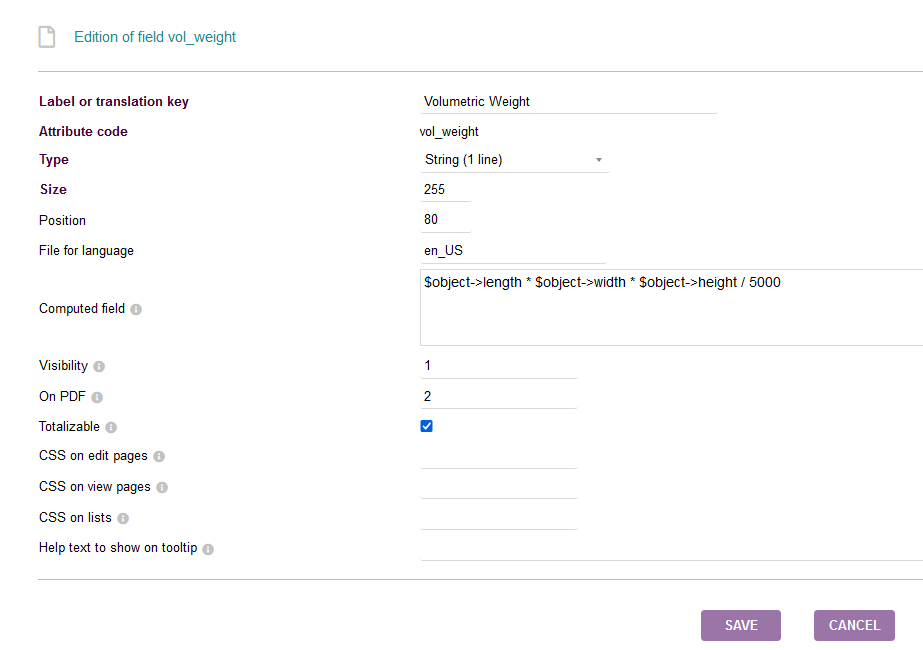The image size is (923, 650).
Task: Open the Type dropdown showing String (1 line)
Action: 514,160
